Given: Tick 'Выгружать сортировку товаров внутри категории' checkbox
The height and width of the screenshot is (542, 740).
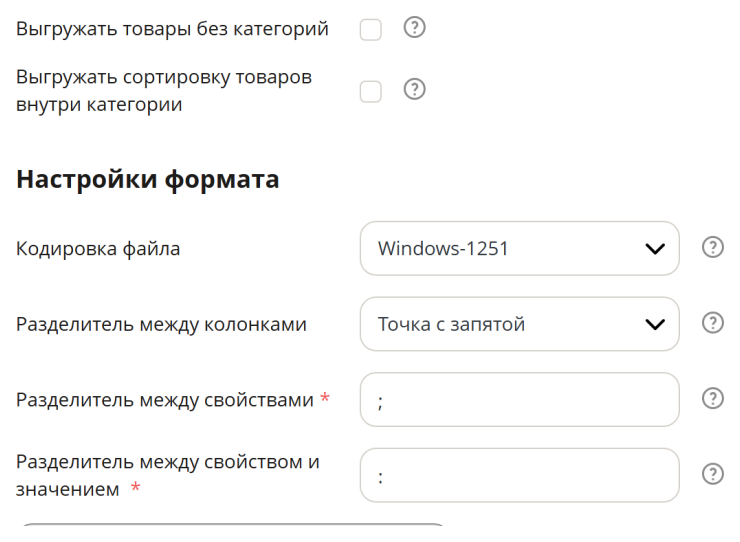Looking at the screenshot, I should coord(370,91).
